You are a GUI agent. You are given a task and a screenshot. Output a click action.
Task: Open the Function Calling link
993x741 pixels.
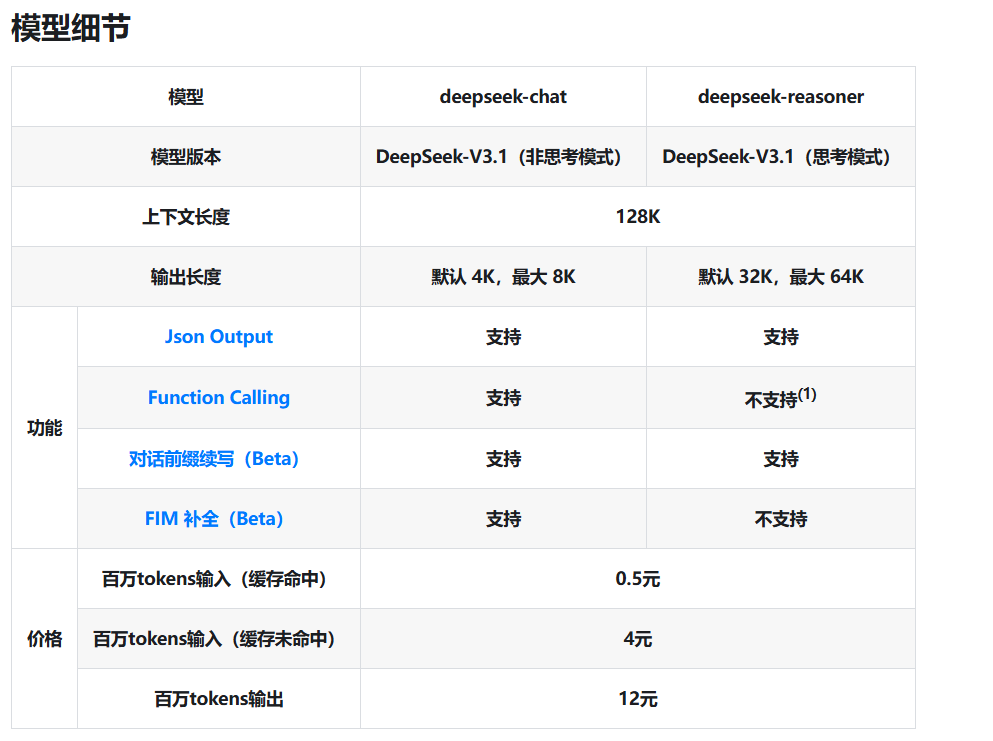[218, 397]
